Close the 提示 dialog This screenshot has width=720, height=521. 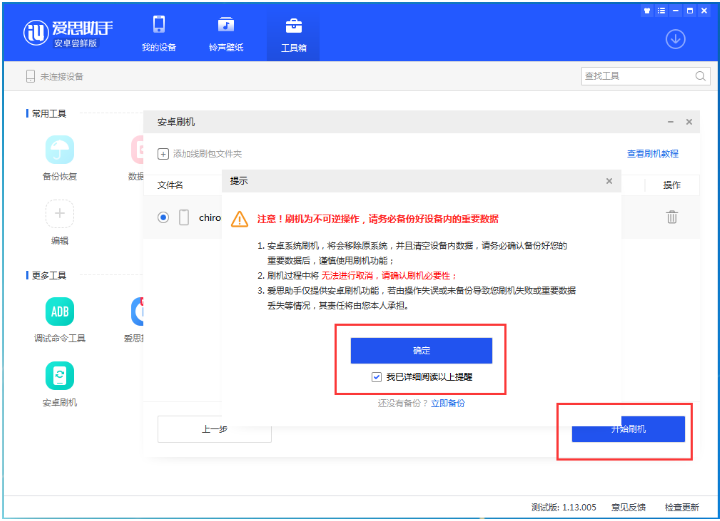[x=609, y=181]
